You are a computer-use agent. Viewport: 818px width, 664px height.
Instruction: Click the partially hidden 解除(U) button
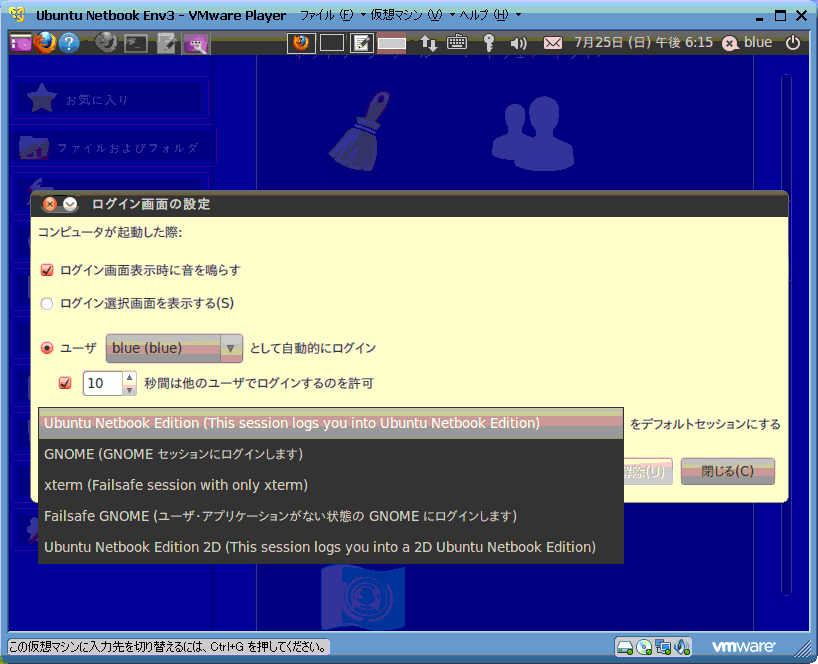pos(648,472)
